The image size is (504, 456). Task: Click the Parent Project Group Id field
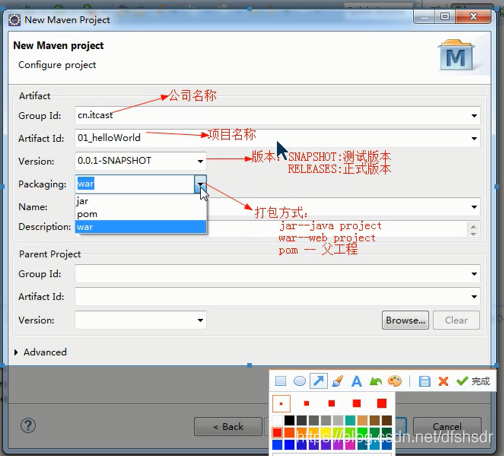point(277,274)
